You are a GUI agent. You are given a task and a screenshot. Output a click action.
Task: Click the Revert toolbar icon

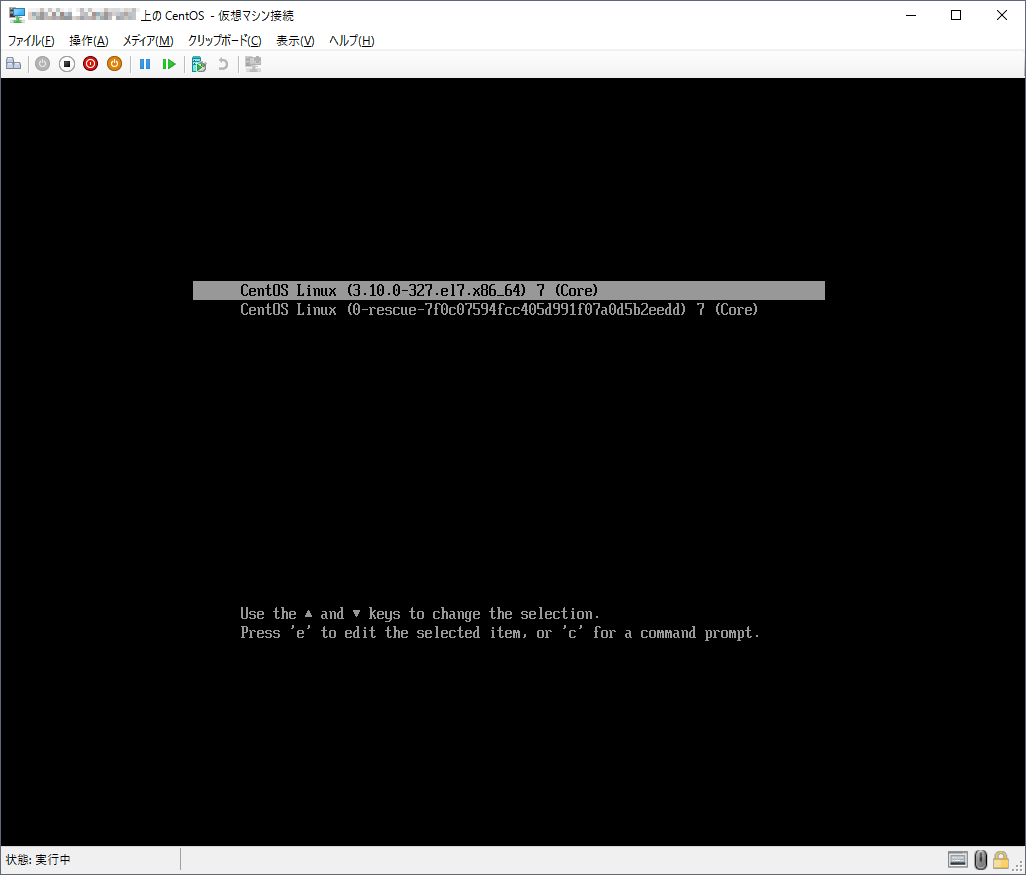pyautogui.click(x=223, y=64)
